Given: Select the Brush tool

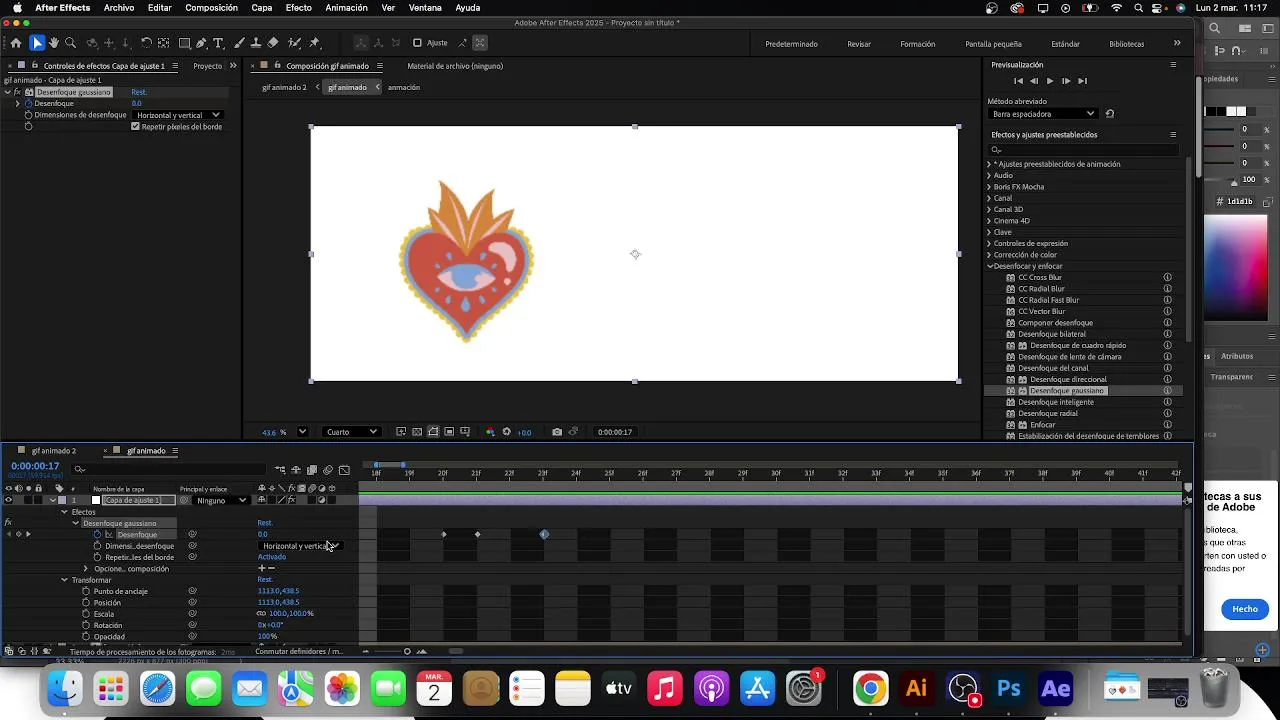Looking at the screenshot, I should point(239,43).
